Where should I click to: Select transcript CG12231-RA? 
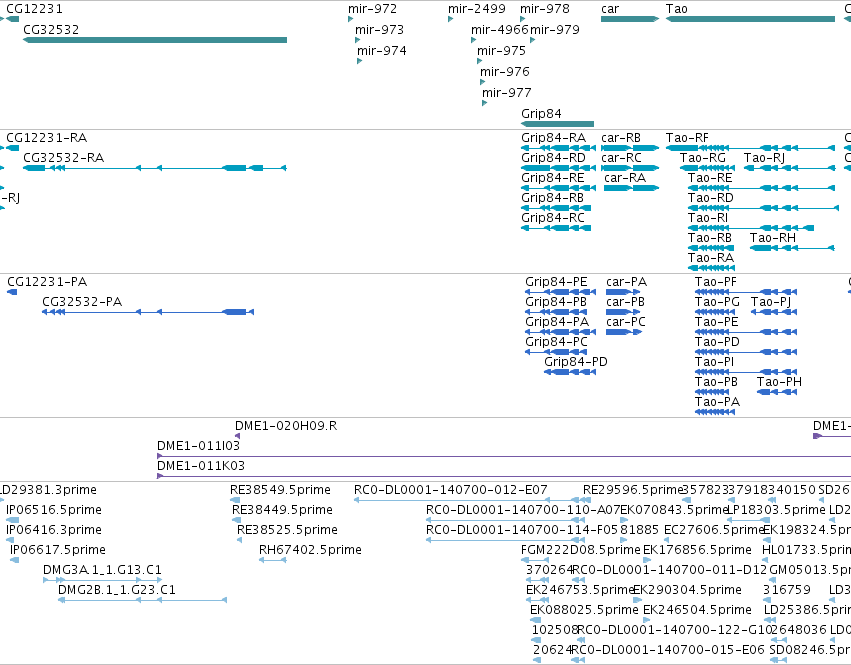tap(12, 148)
